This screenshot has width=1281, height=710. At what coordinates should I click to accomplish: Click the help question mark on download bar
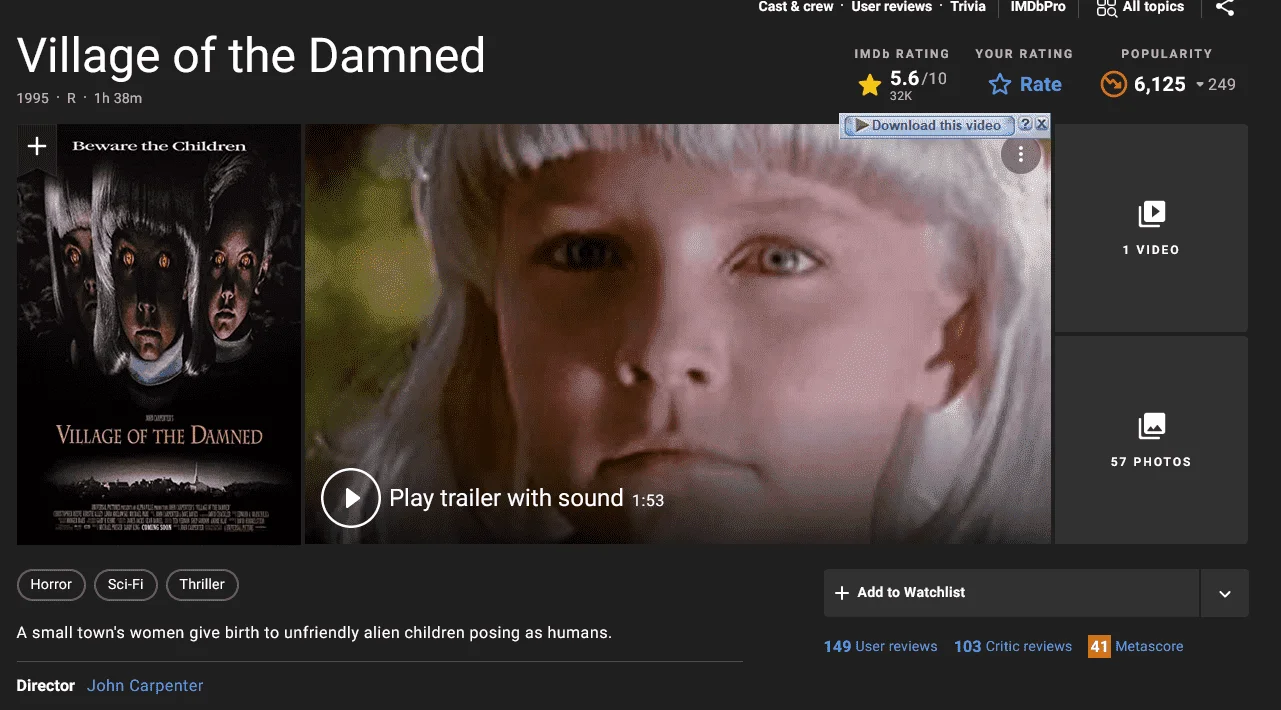1025,124
